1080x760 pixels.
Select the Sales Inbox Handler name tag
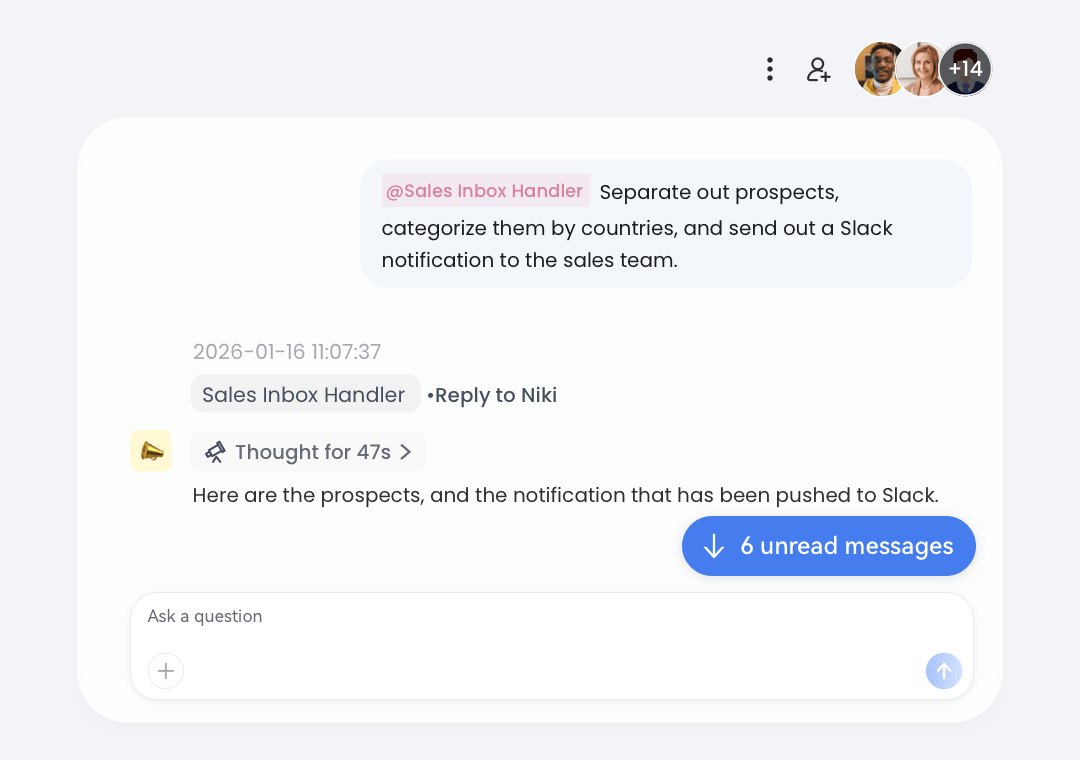tap(304, 395)
